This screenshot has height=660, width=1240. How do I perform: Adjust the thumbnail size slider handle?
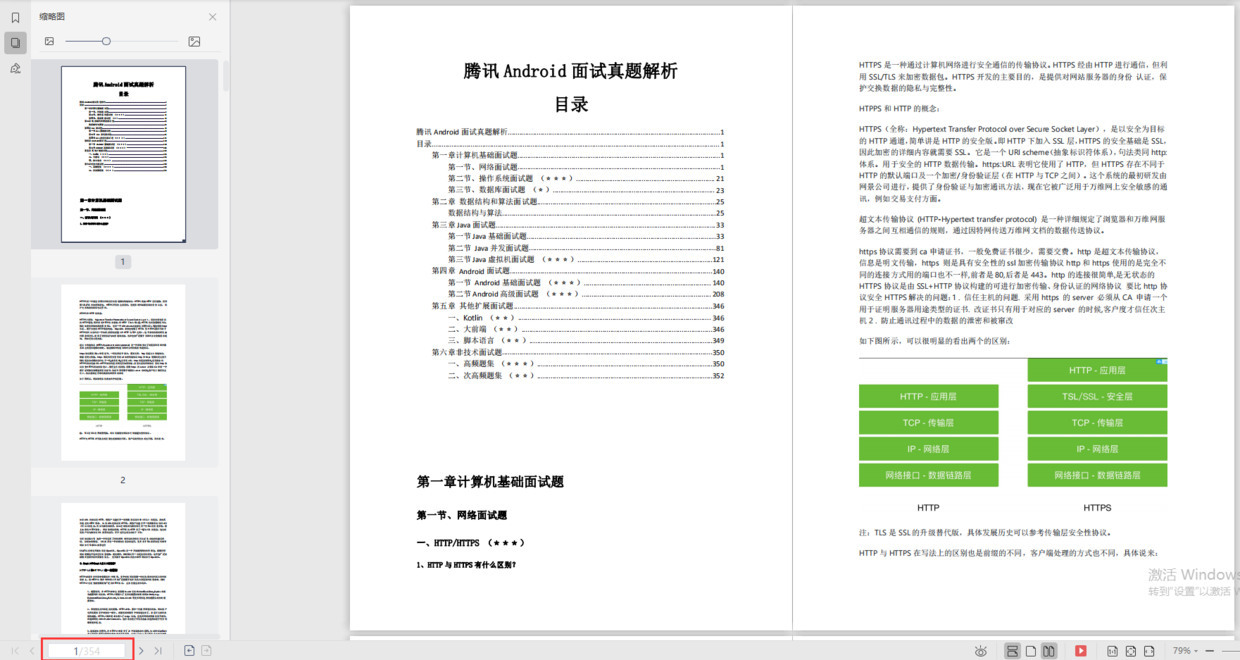[x=106, y=41]
